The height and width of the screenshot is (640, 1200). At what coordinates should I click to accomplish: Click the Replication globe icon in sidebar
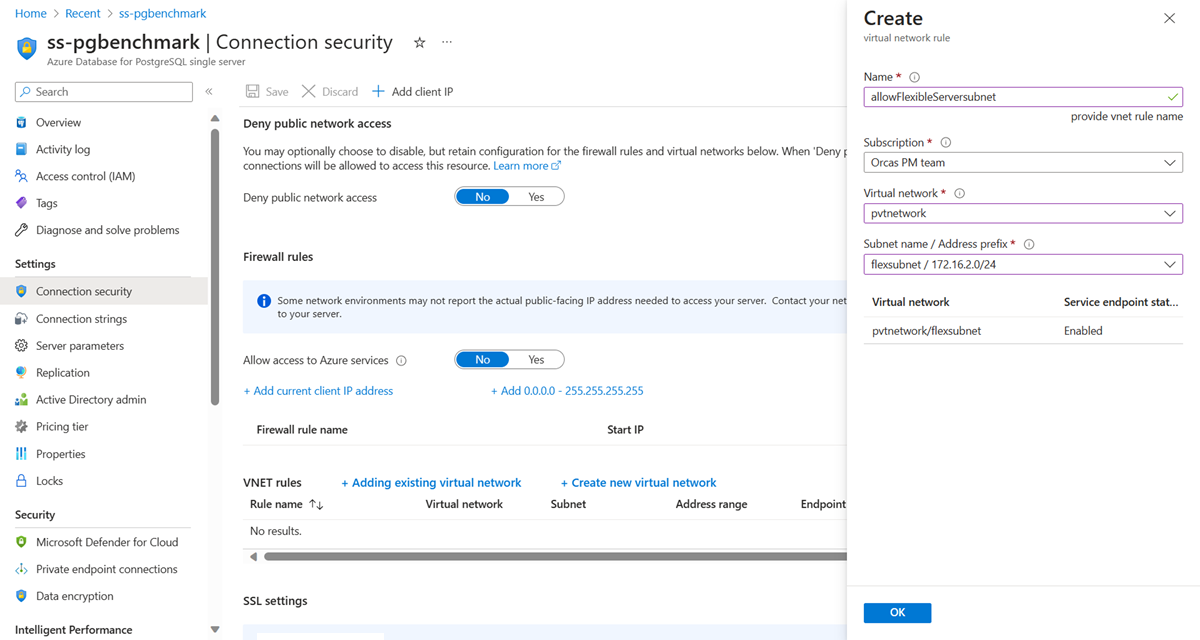(22, 373)
